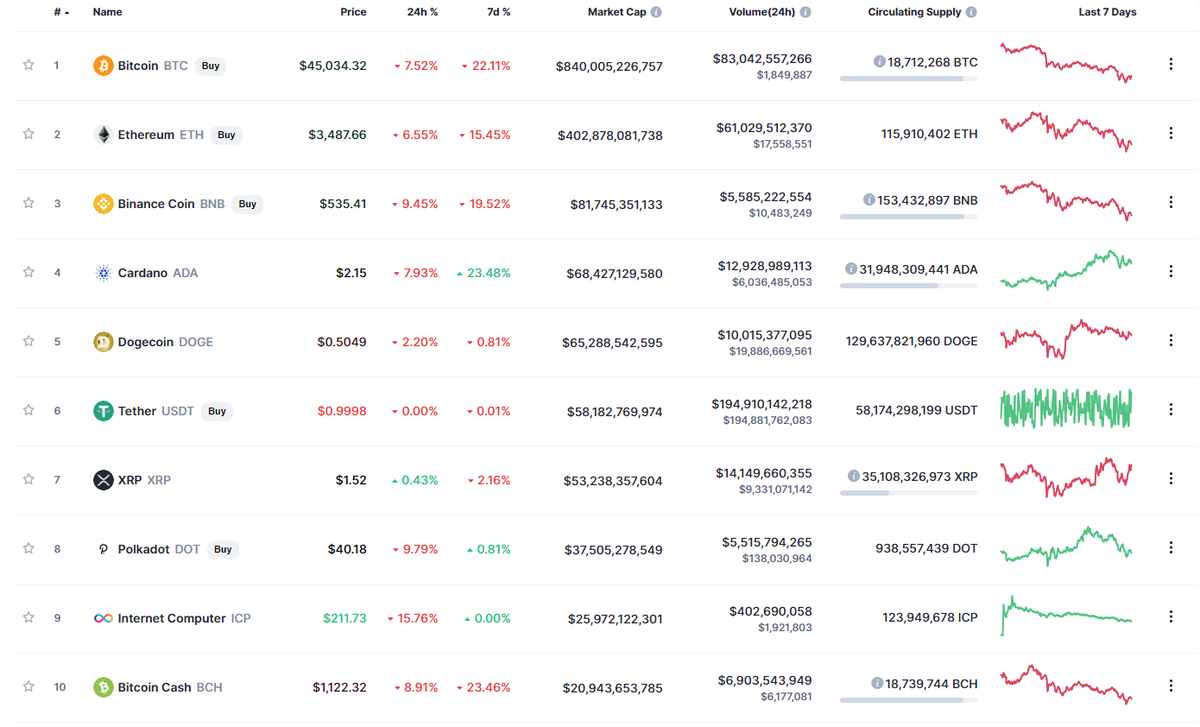1200x727 pixels.
Task: Click the Cardano logo icon
Action: [x=103, y=273]
